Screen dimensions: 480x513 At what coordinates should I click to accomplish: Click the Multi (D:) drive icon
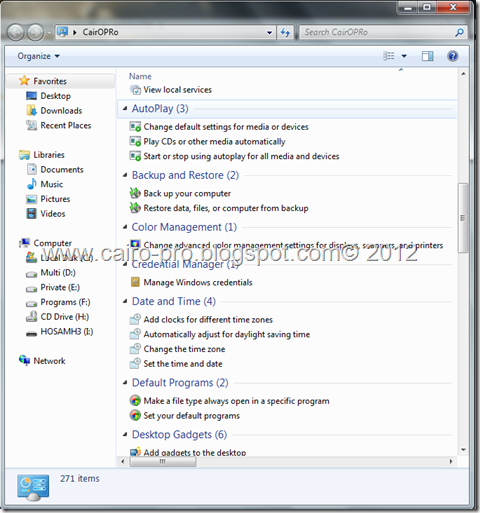click(x=31, y=274)
